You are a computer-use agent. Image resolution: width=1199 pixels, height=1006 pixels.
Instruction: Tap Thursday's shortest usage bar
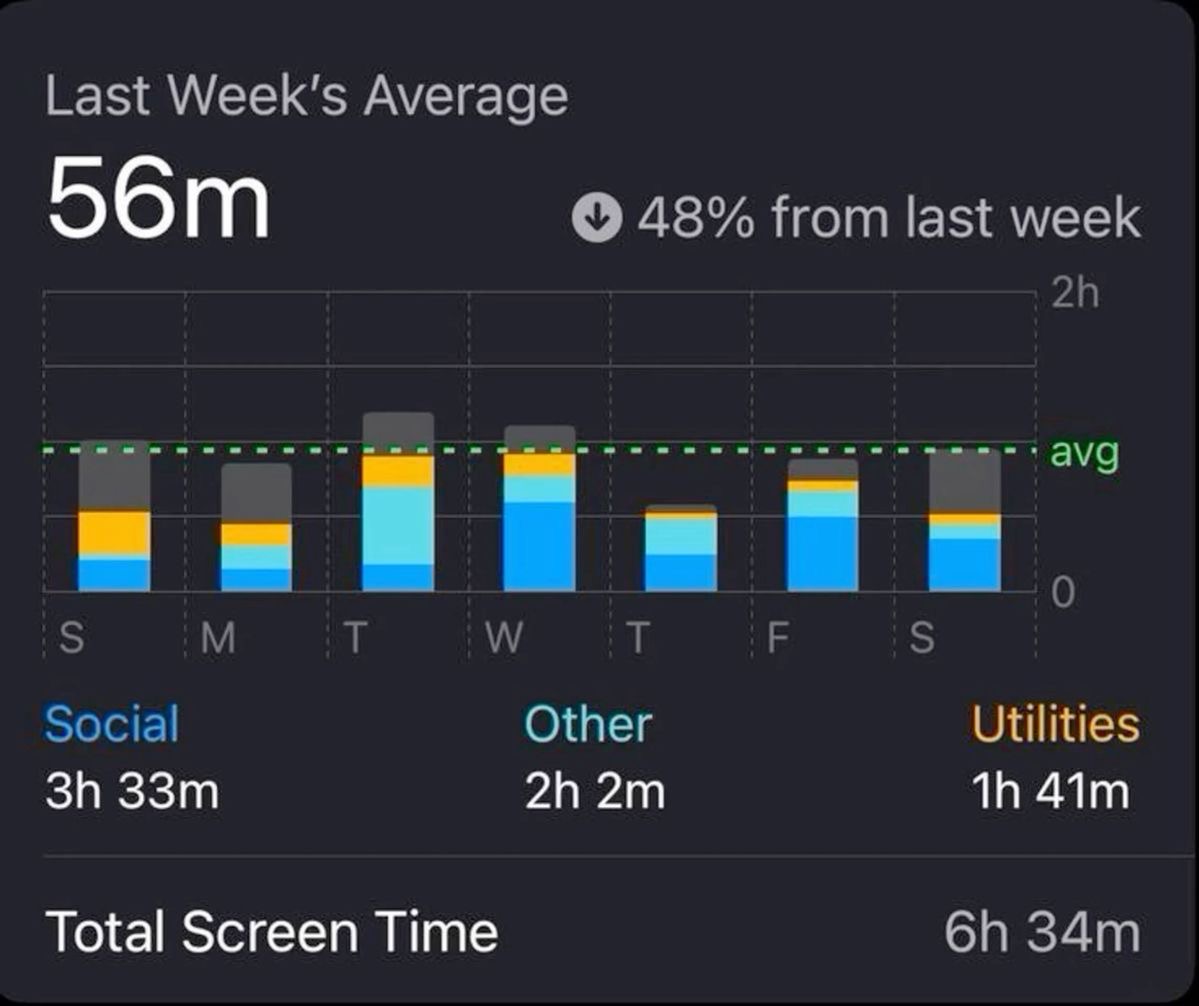681,547
